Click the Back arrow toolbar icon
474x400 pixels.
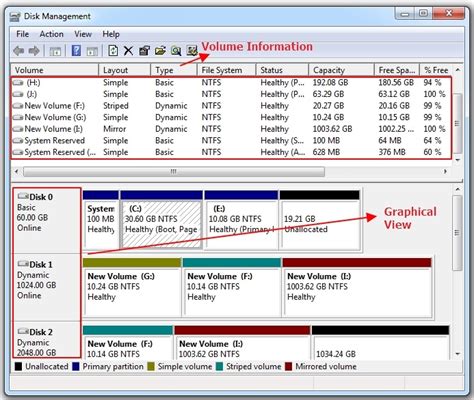point(19,51)
